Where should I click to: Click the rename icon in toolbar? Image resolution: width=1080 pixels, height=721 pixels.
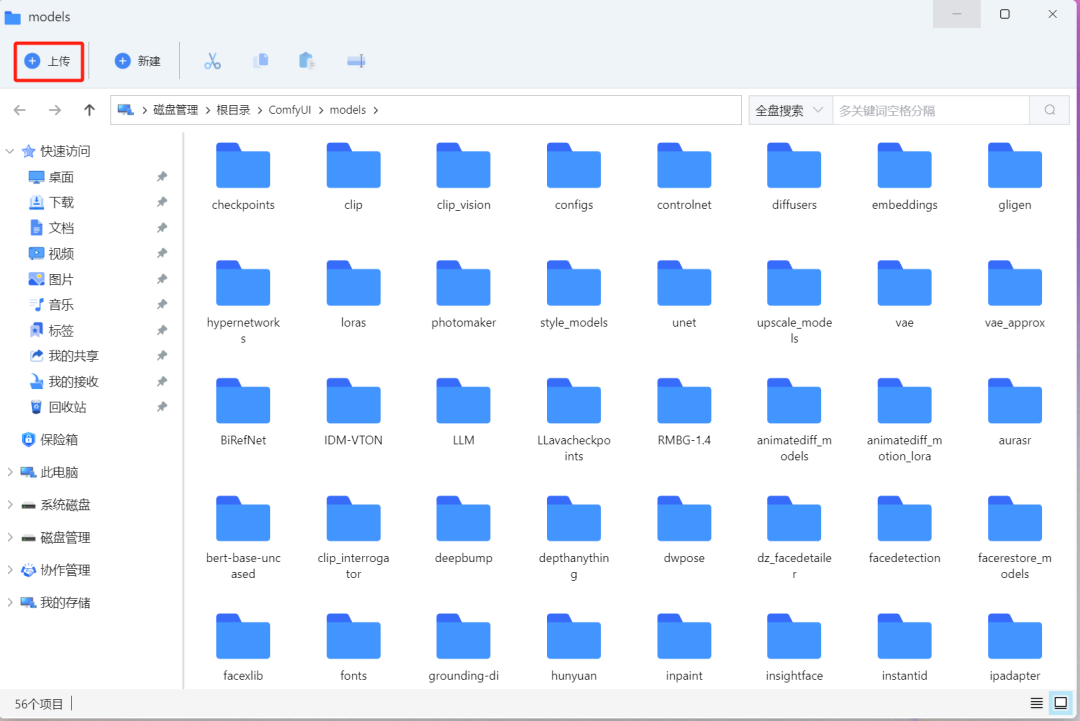(356, 61)
